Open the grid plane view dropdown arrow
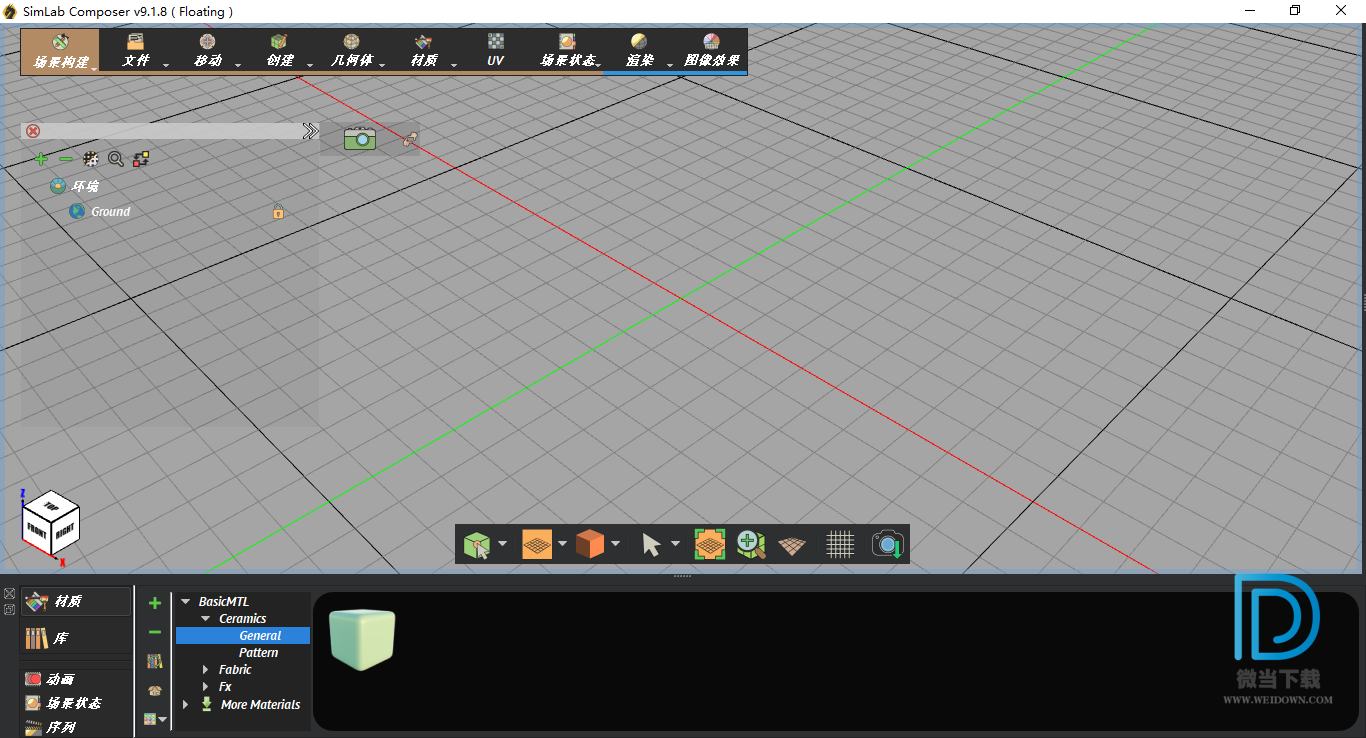 562,544
